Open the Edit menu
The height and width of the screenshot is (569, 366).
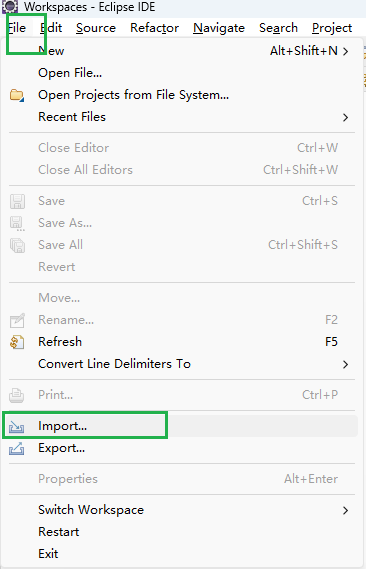point(51,28)
